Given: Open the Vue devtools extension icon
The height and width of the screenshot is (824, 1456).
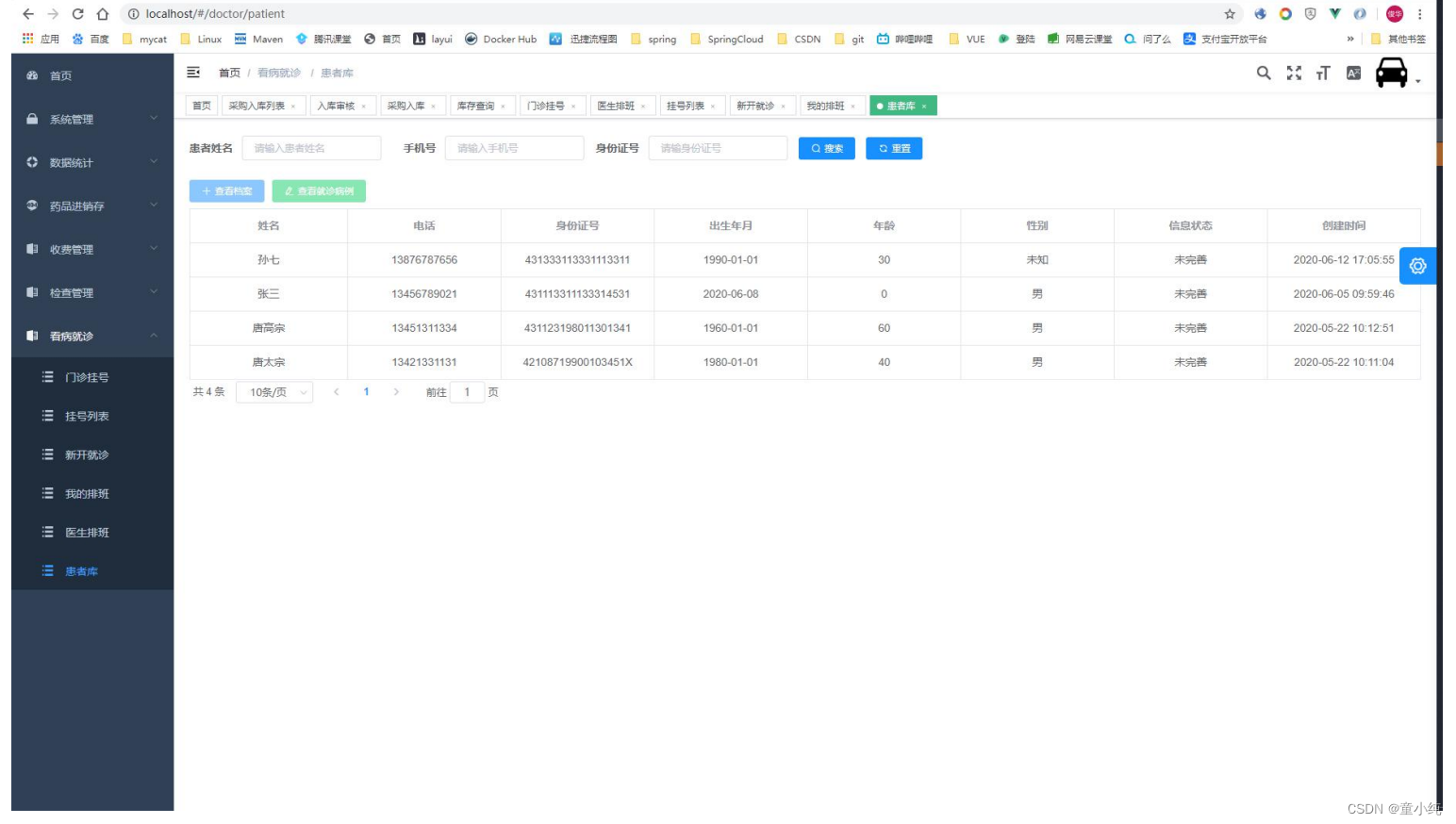Looking at the screenshot, I should coord(1334,14).
